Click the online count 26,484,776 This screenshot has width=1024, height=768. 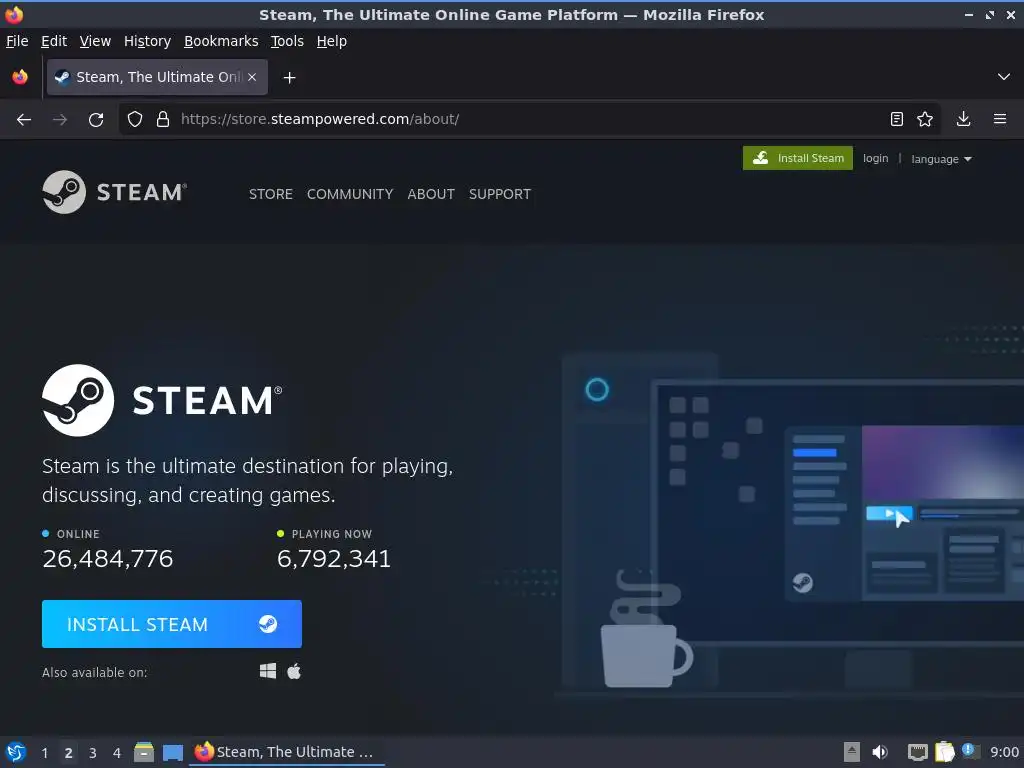[x=108, y=558]
